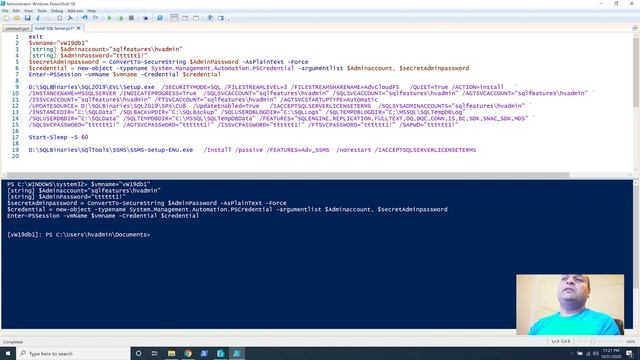Click the $Adminaccount line in script pane
640x360 pixels.
[x=105, y=49]
